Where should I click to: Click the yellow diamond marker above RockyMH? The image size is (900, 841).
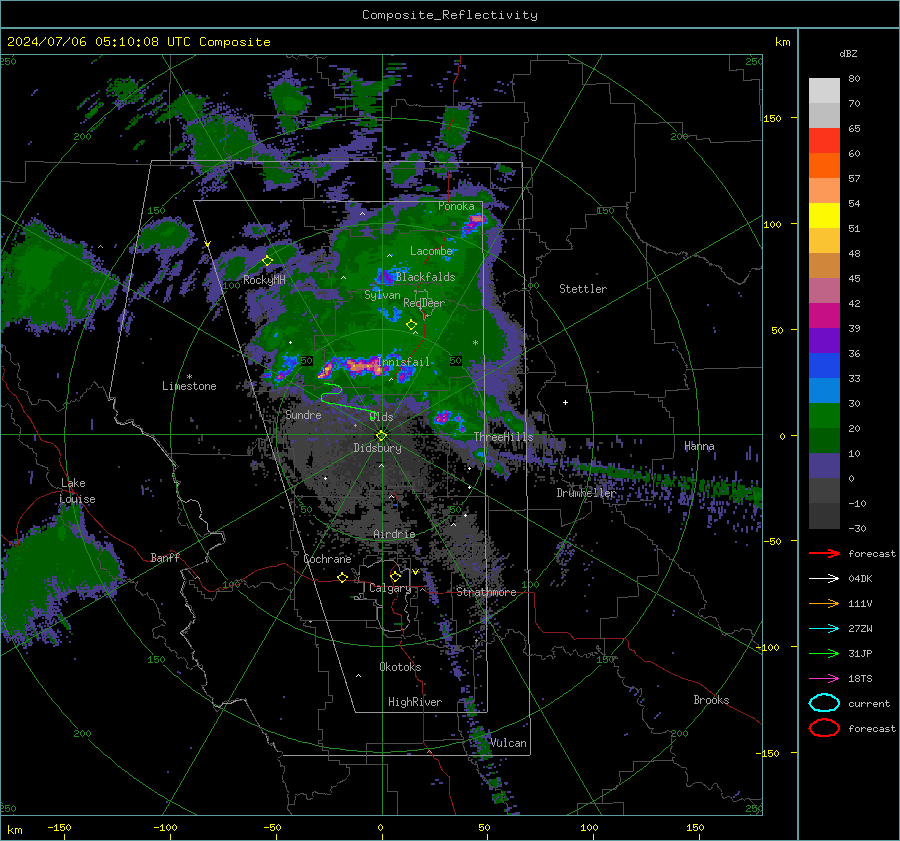pos(267,261)
